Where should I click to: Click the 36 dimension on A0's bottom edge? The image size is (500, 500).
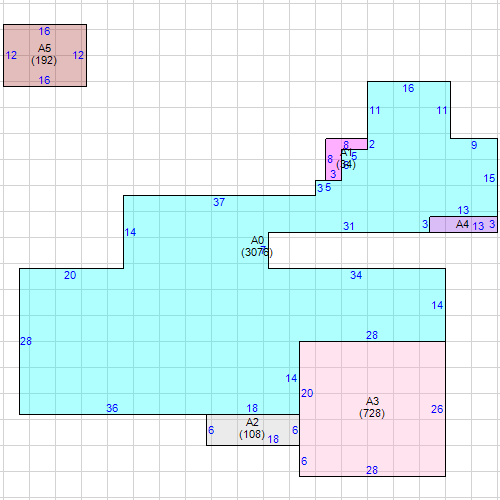pos(112,408)
